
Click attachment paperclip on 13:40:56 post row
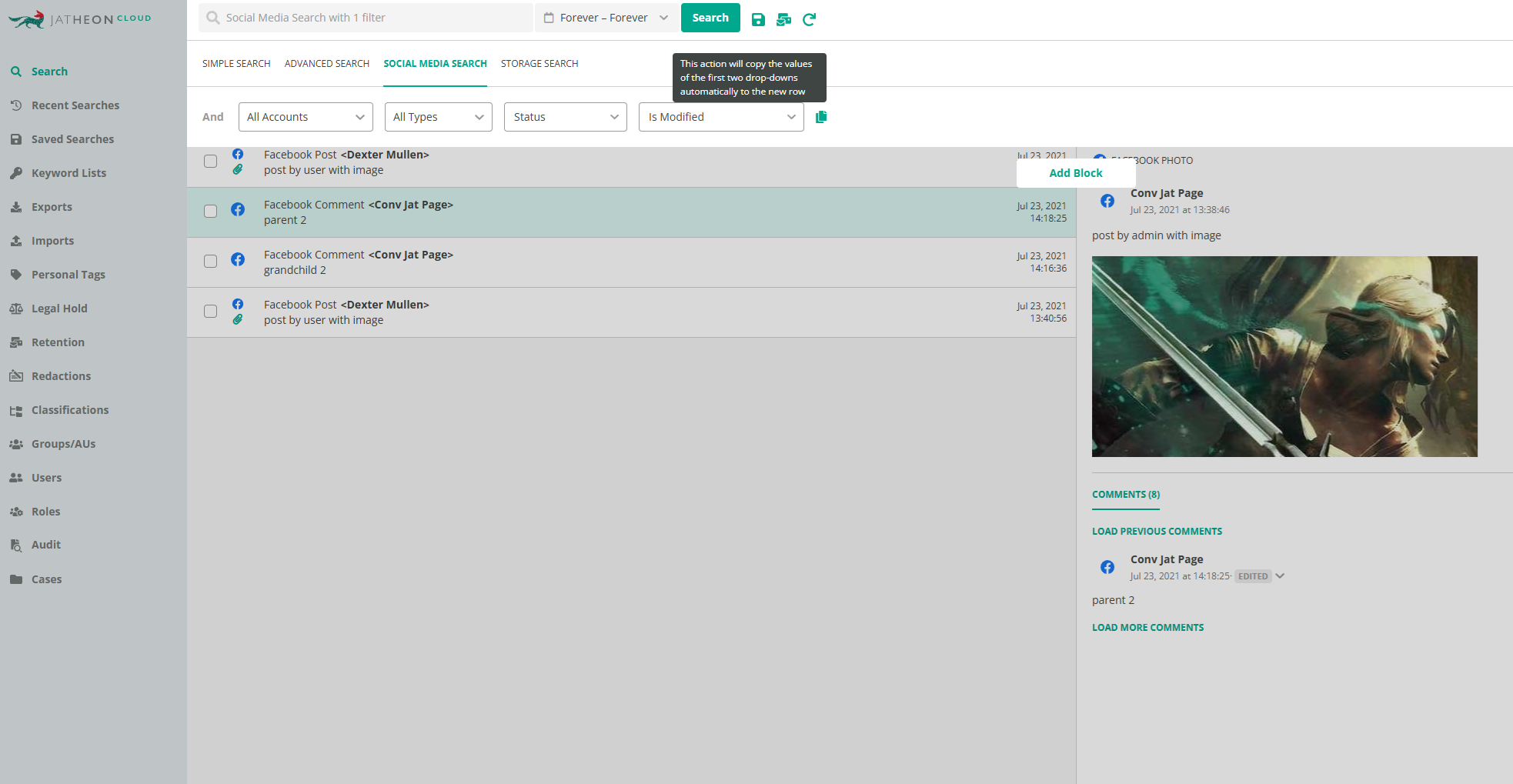(x=238, y=319)
